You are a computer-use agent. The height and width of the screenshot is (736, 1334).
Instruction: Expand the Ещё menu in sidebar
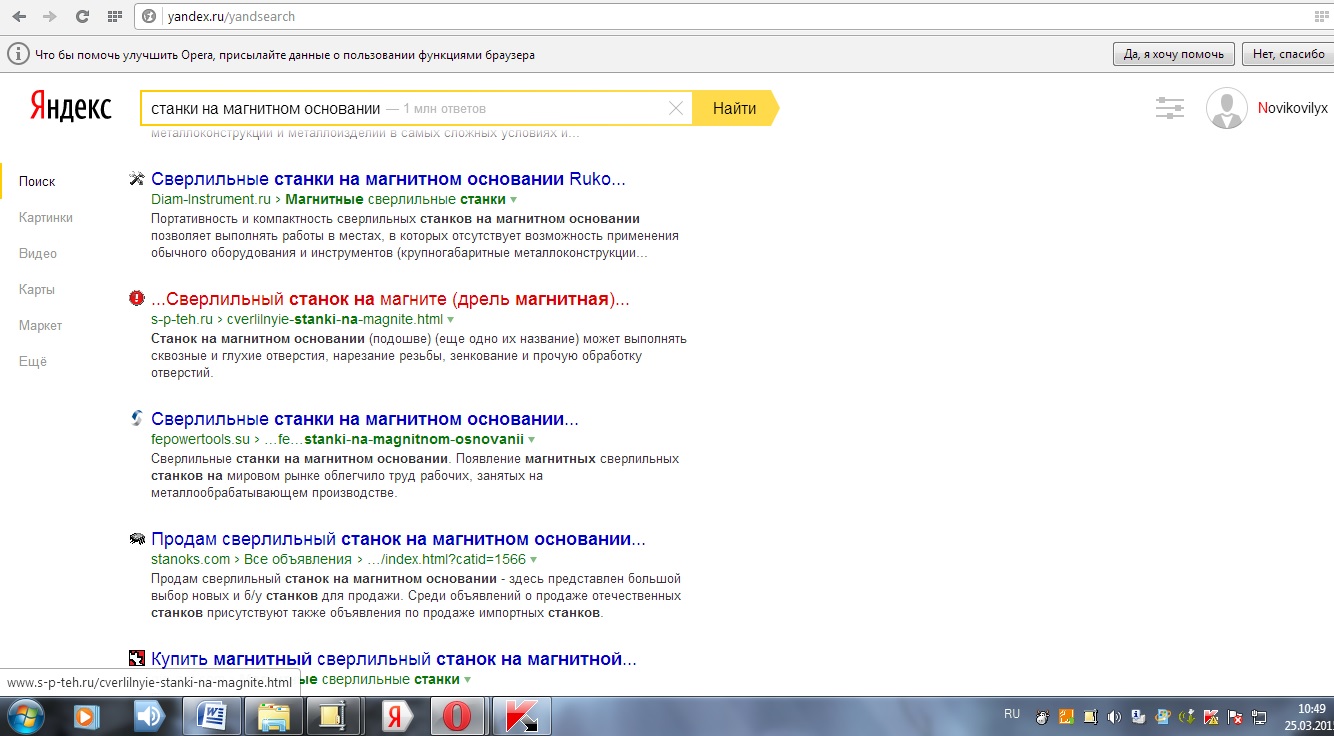tap(33, 361)
